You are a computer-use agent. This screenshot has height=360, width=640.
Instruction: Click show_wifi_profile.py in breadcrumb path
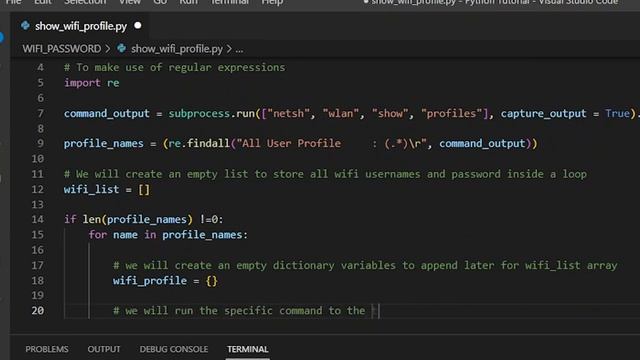click(177, 49)
